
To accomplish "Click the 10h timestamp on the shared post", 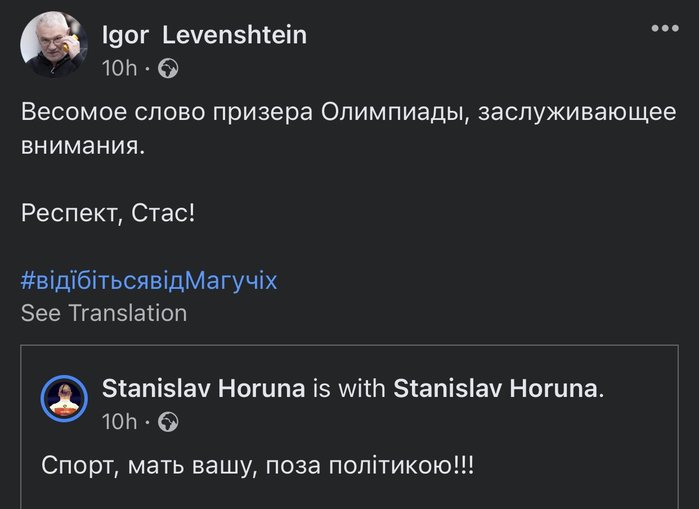I will [x=119, y=422].
